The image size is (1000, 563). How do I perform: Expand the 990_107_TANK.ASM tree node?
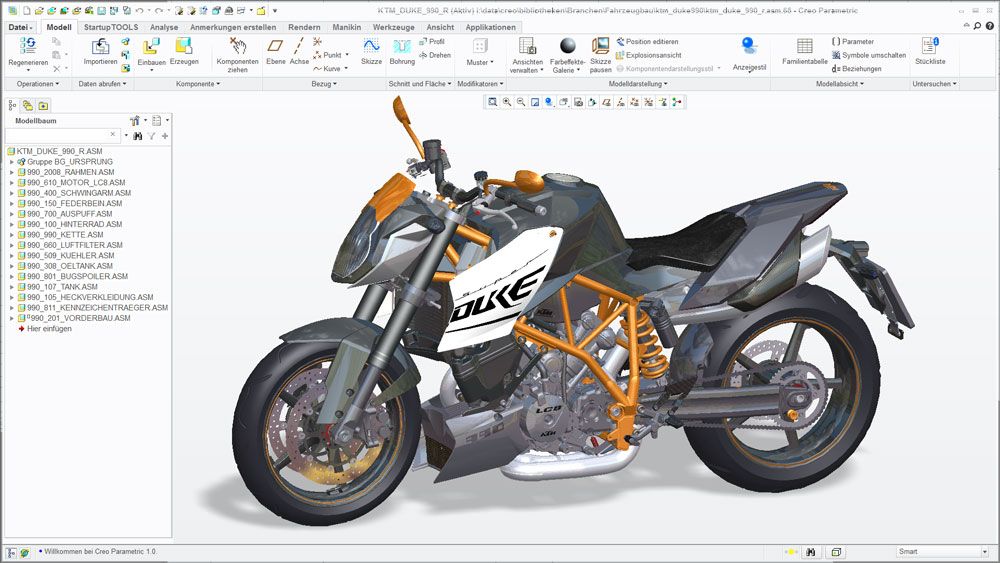tap(12, 287)
